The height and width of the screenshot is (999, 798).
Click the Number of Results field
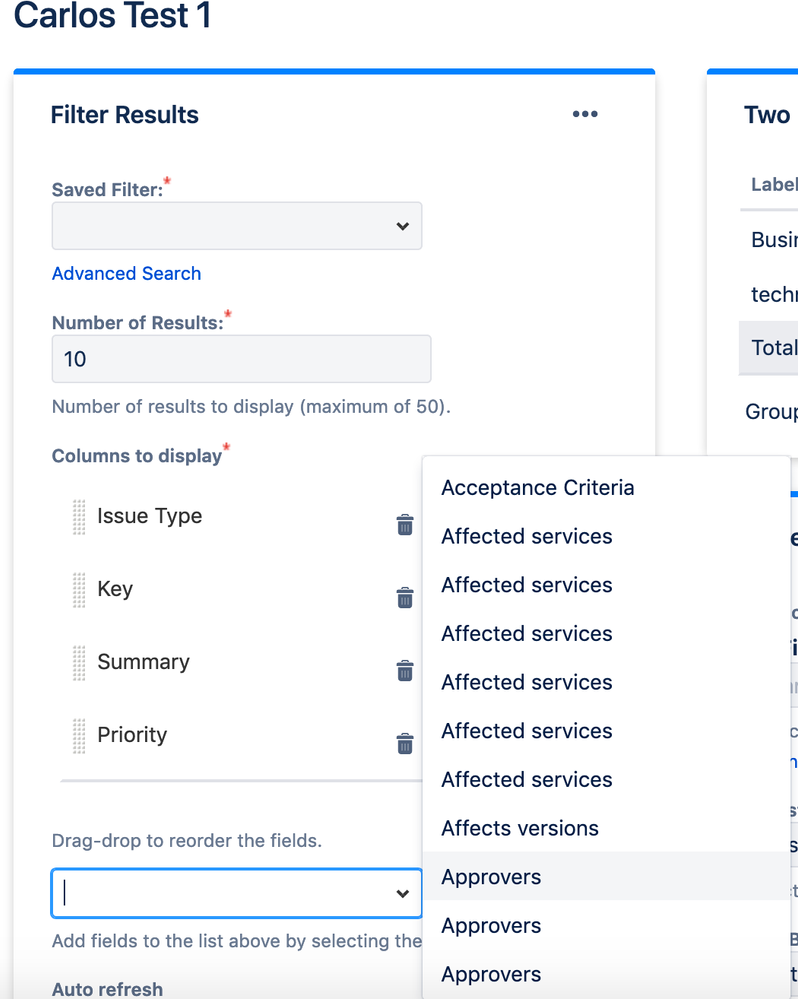(x=241, y=359)
